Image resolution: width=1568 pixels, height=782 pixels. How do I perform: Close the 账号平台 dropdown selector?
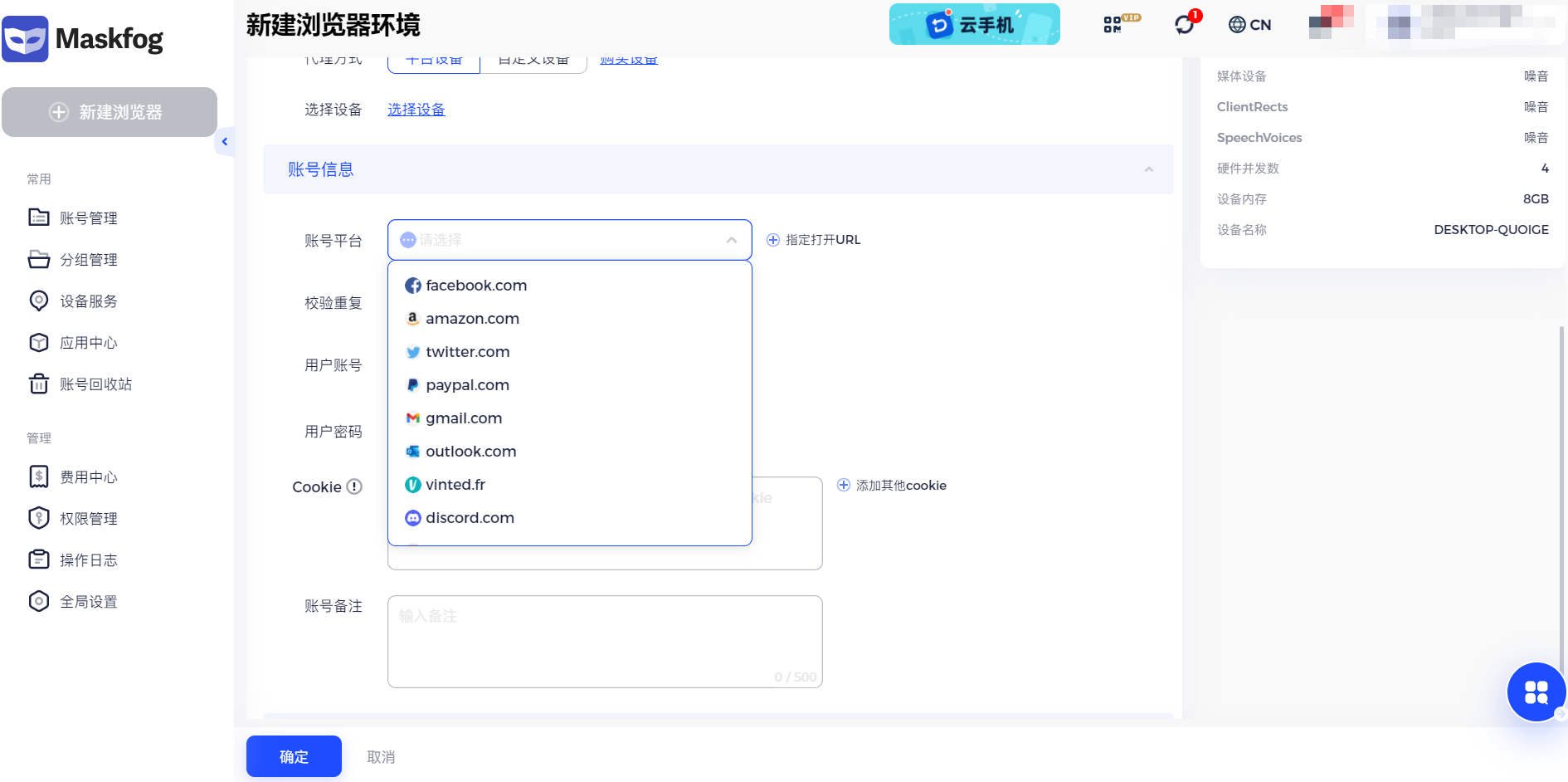(570, 240)
